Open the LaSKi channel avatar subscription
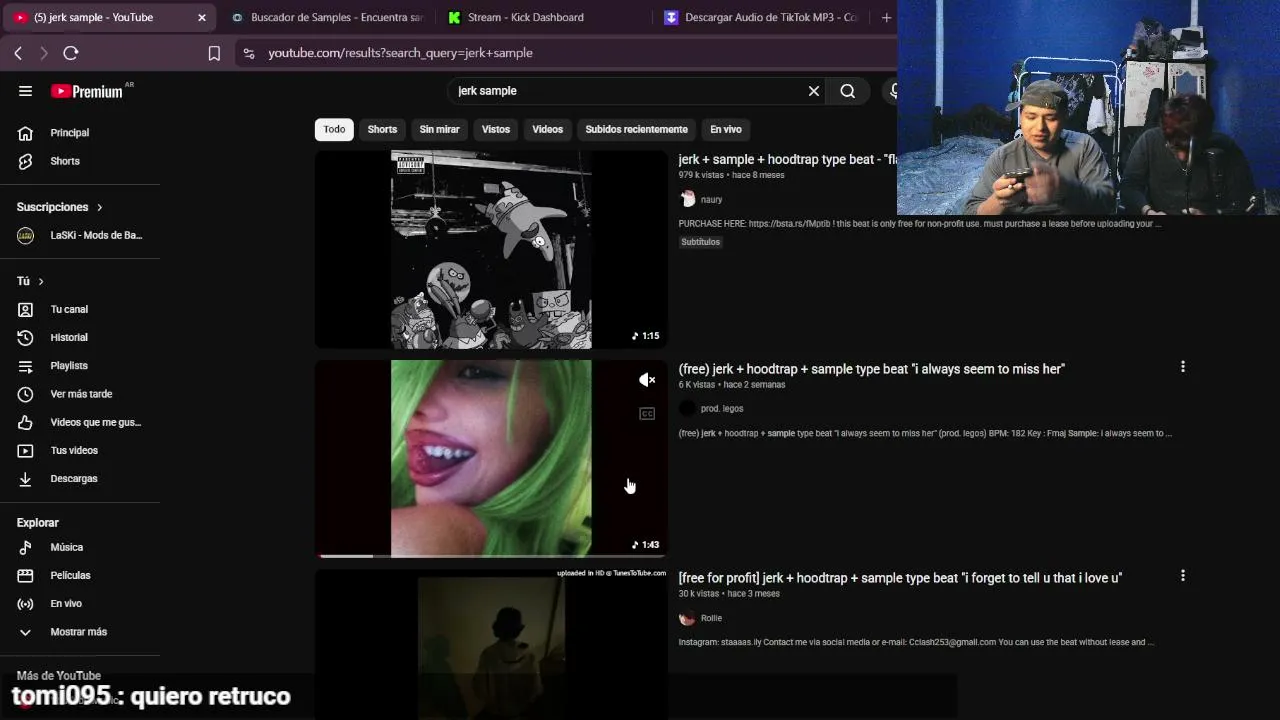This screenshot has height=720, width=1280. click(x=26, y=235)
